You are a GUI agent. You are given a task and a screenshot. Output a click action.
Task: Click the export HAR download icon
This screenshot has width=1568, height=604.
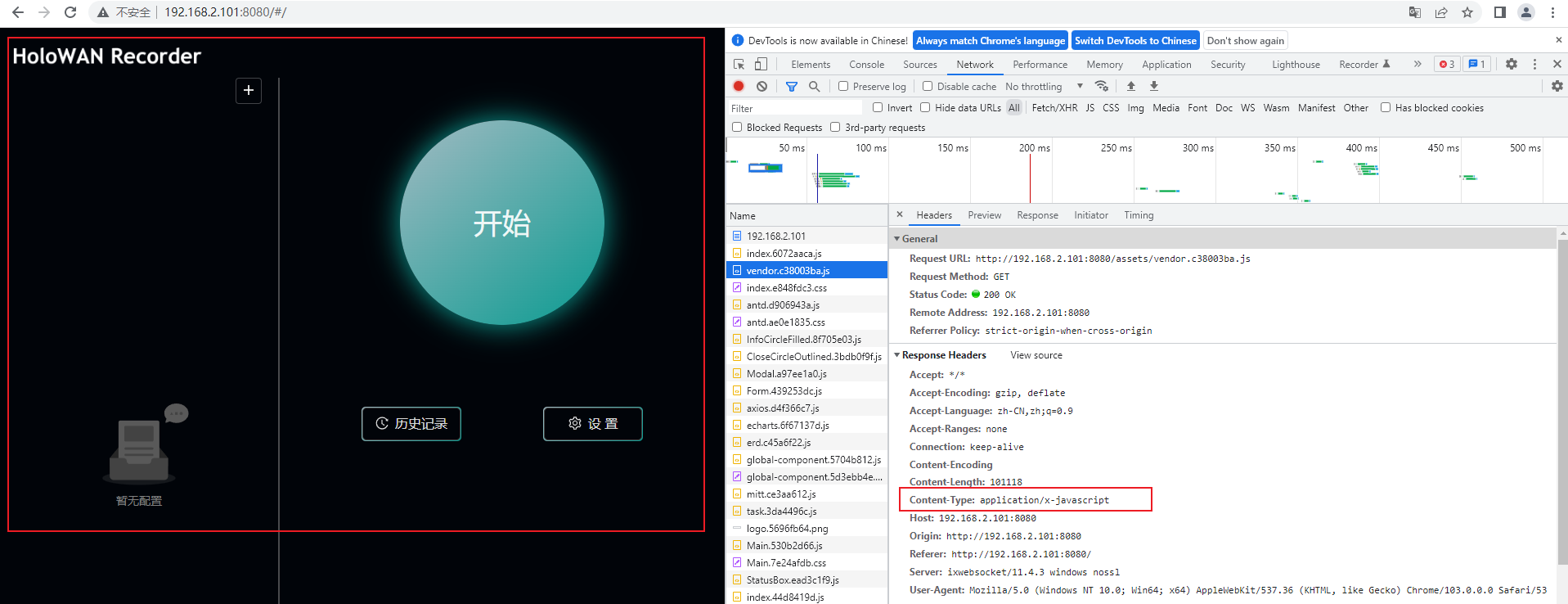pyautogui.click(x=1154, y=86)
